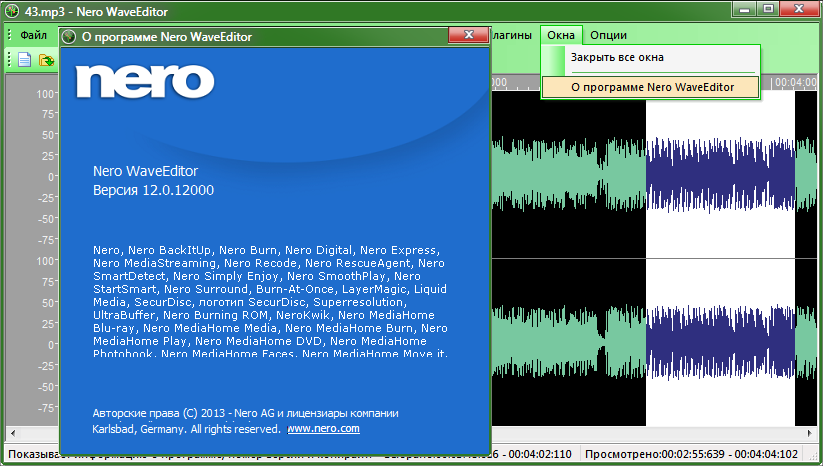
Task: Select О программе Nero WaveEditor menu entry
Action: (x=651, y=87)
